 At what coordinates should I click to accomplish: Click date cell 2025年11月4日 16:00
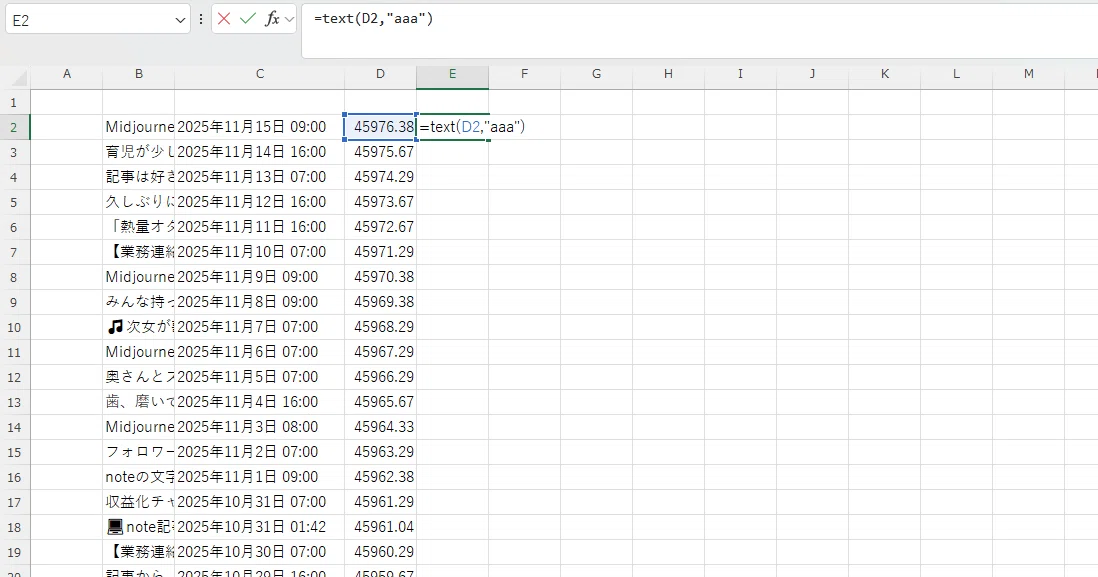(x=260, y=402)
